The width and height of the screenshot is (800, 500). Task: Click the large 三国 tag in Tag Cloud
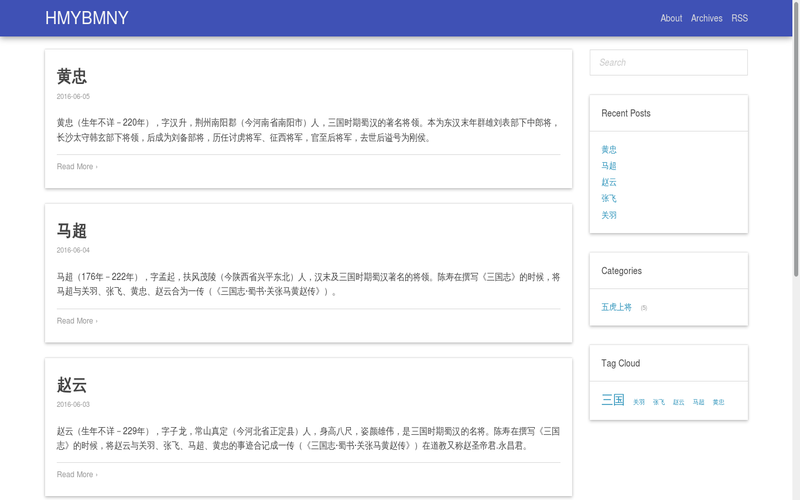[x=613, y=400]
